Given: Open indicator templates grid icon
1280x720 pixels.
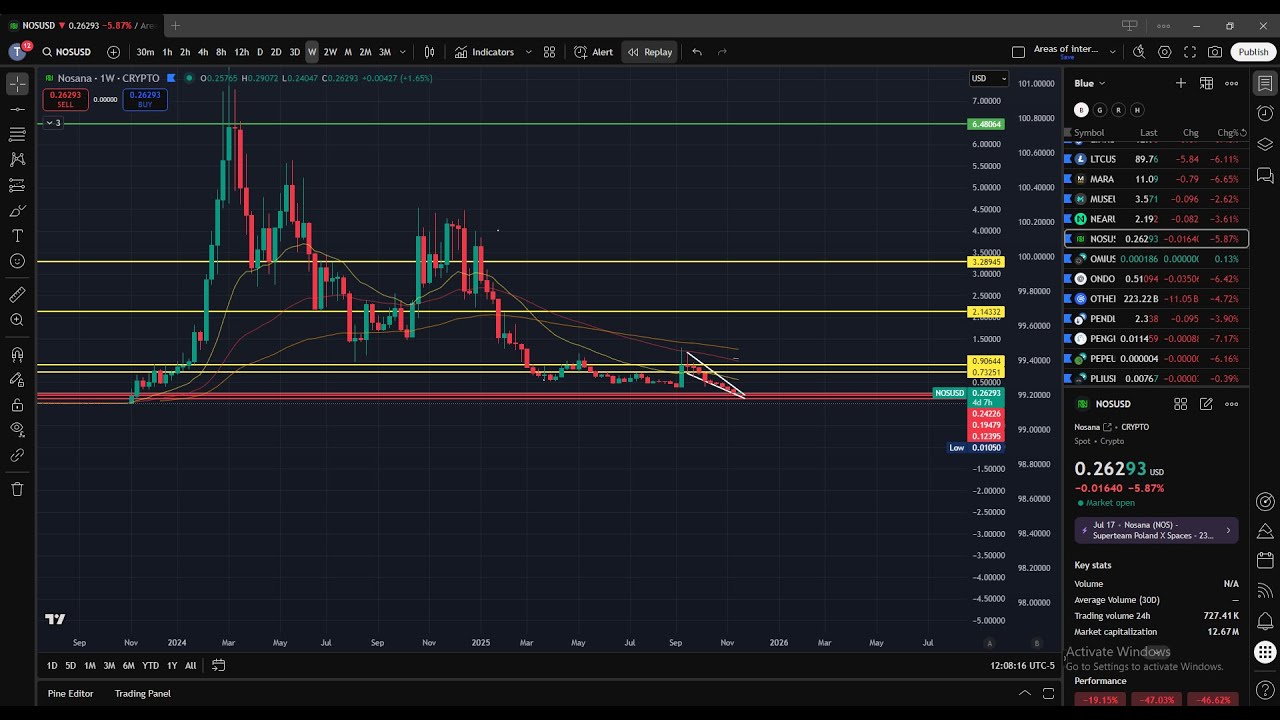Looking at the screenshot, I should 549,52.
